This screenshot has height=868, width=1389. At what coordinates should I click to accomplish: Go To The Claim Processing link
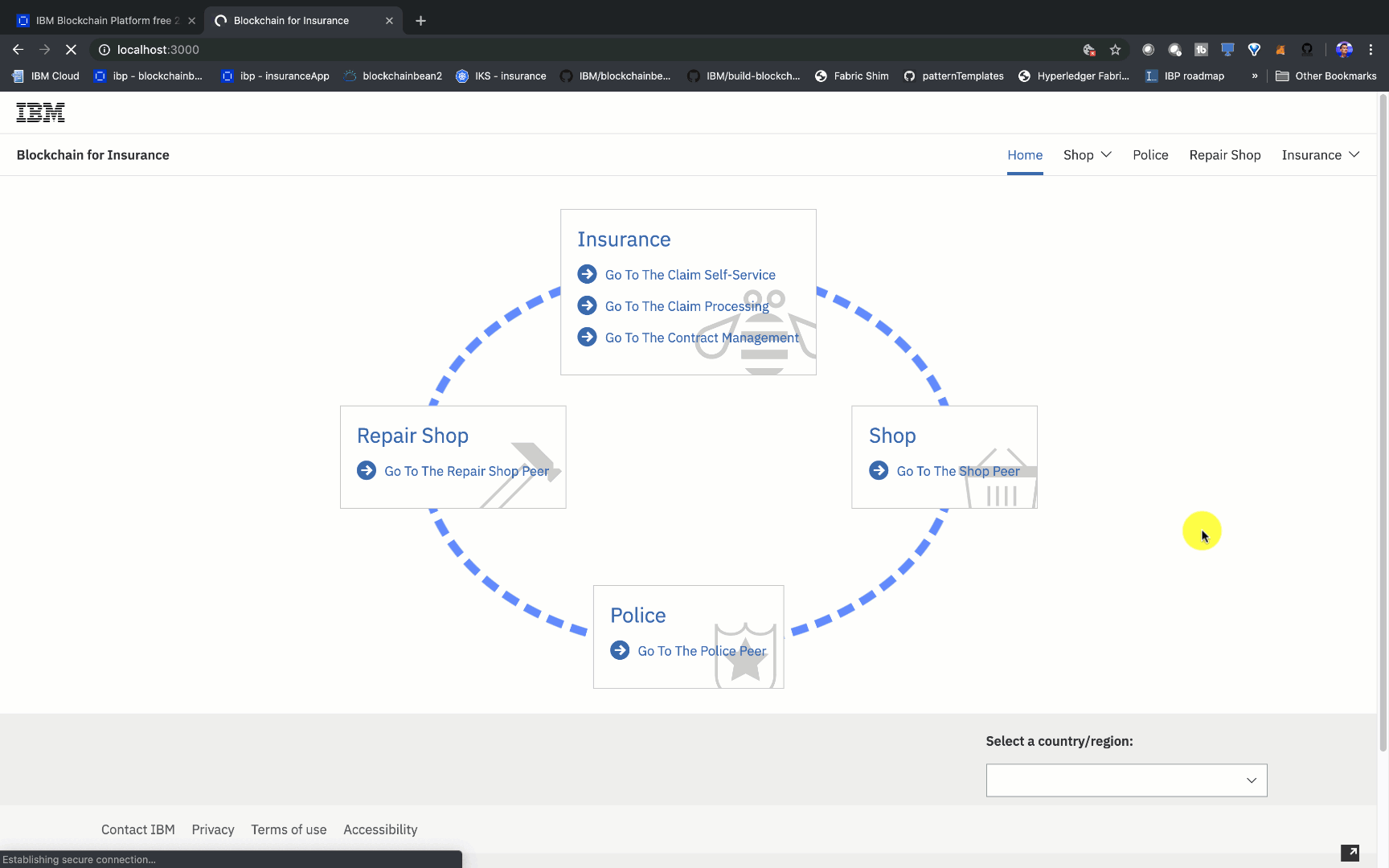coord(687,306)
